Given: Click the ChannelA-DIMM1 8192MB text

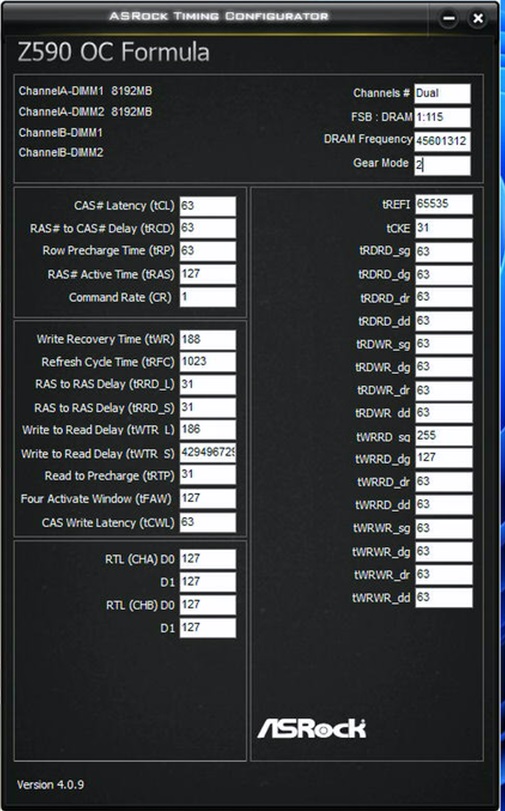Looking at the screenshot, I should (x=85, y=91).
